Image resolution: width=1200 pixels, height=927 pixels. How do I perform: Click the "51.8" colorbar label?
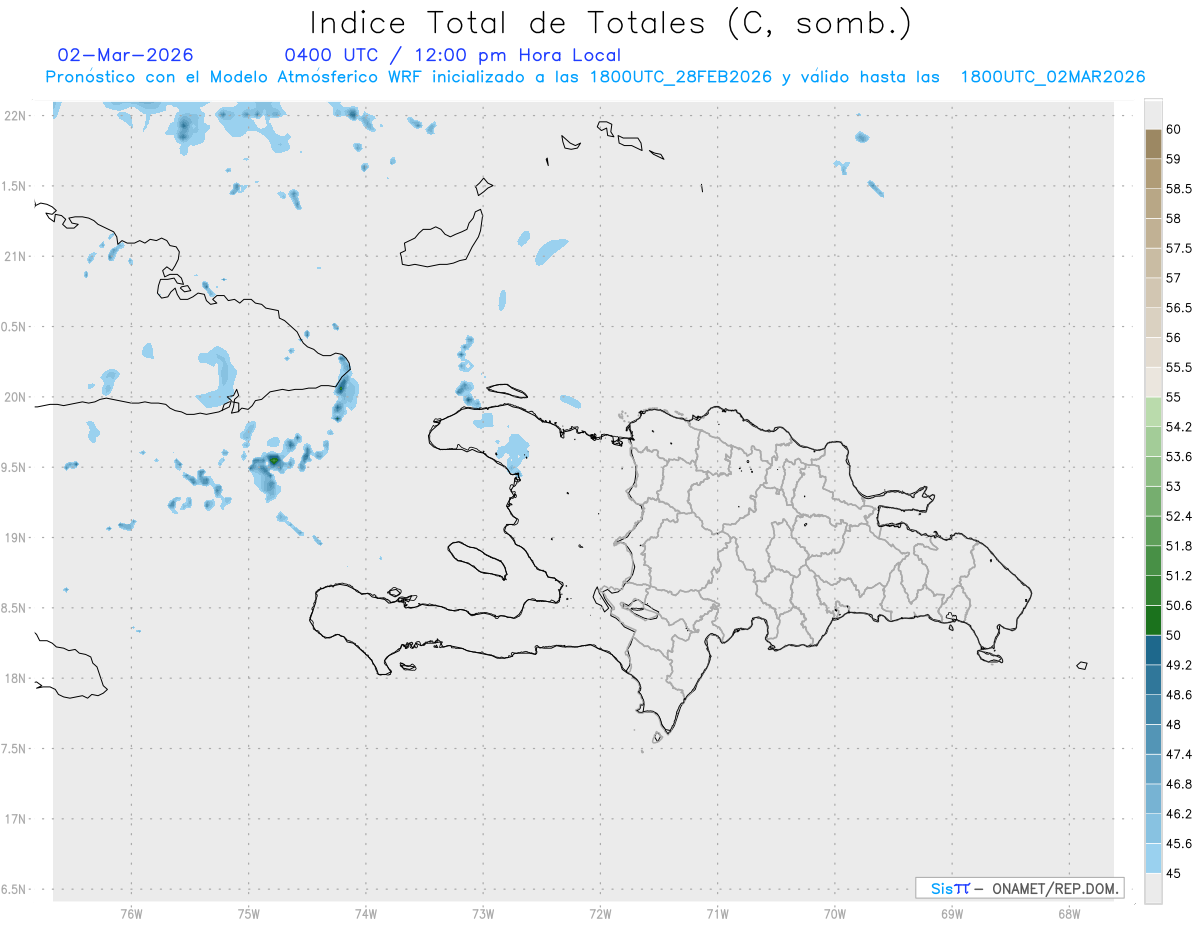[1178, 546]
